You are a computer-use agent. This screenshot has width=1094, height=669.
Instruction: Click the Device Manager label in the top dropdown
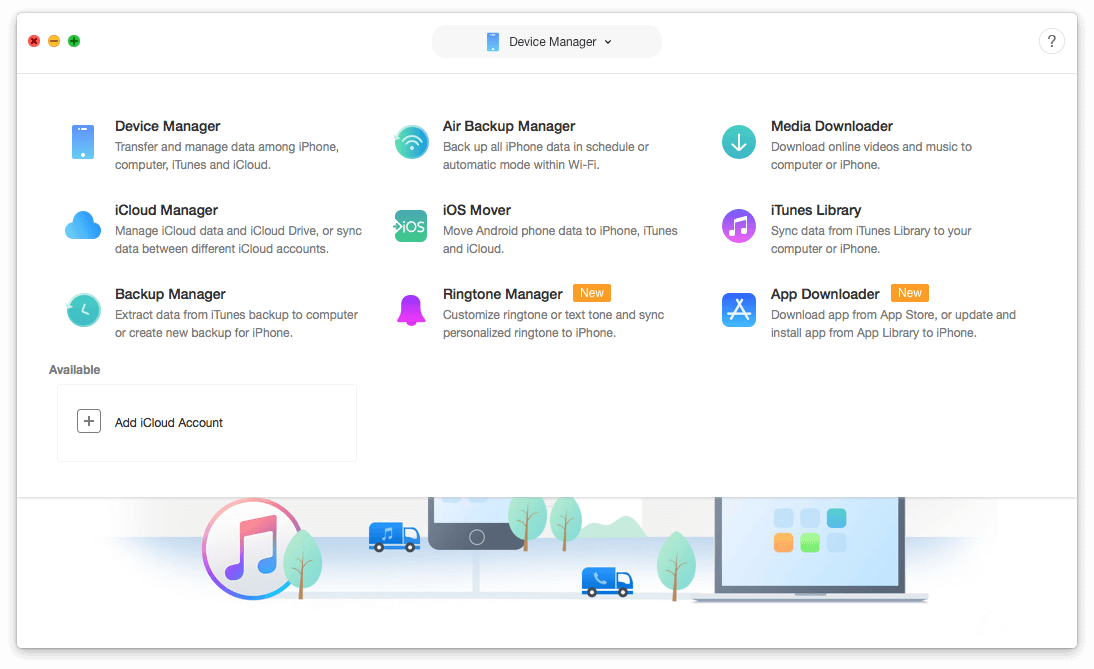[553, 42]
